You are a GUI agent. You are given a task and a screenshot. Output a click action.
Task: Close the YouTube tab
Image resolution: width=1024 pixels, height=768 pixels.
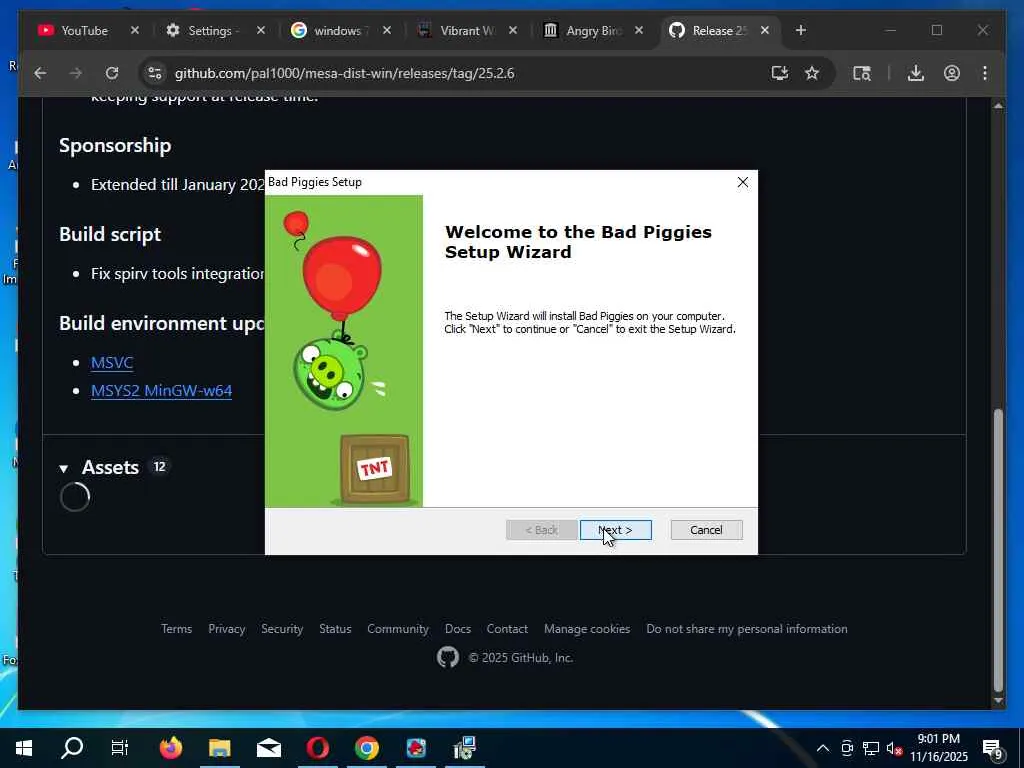pos(135,31)
